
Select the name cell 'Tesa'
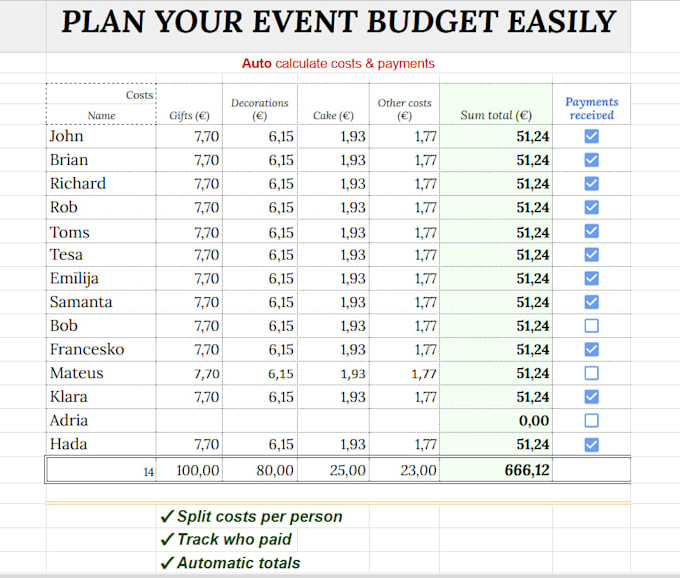pos(101,255)
